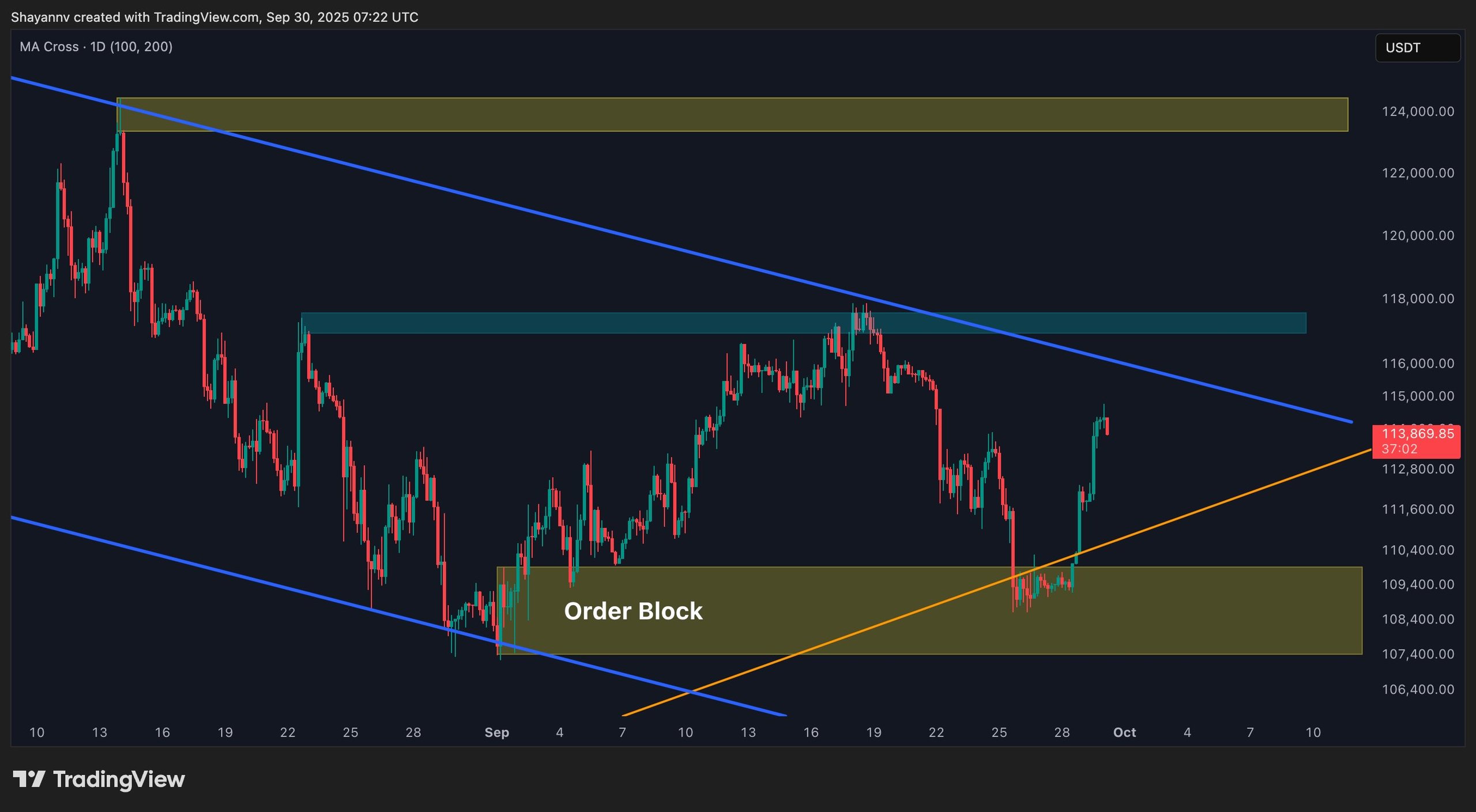Click the Oct label on time axis
The image size is (1476, 812).
pos(1124,732)
